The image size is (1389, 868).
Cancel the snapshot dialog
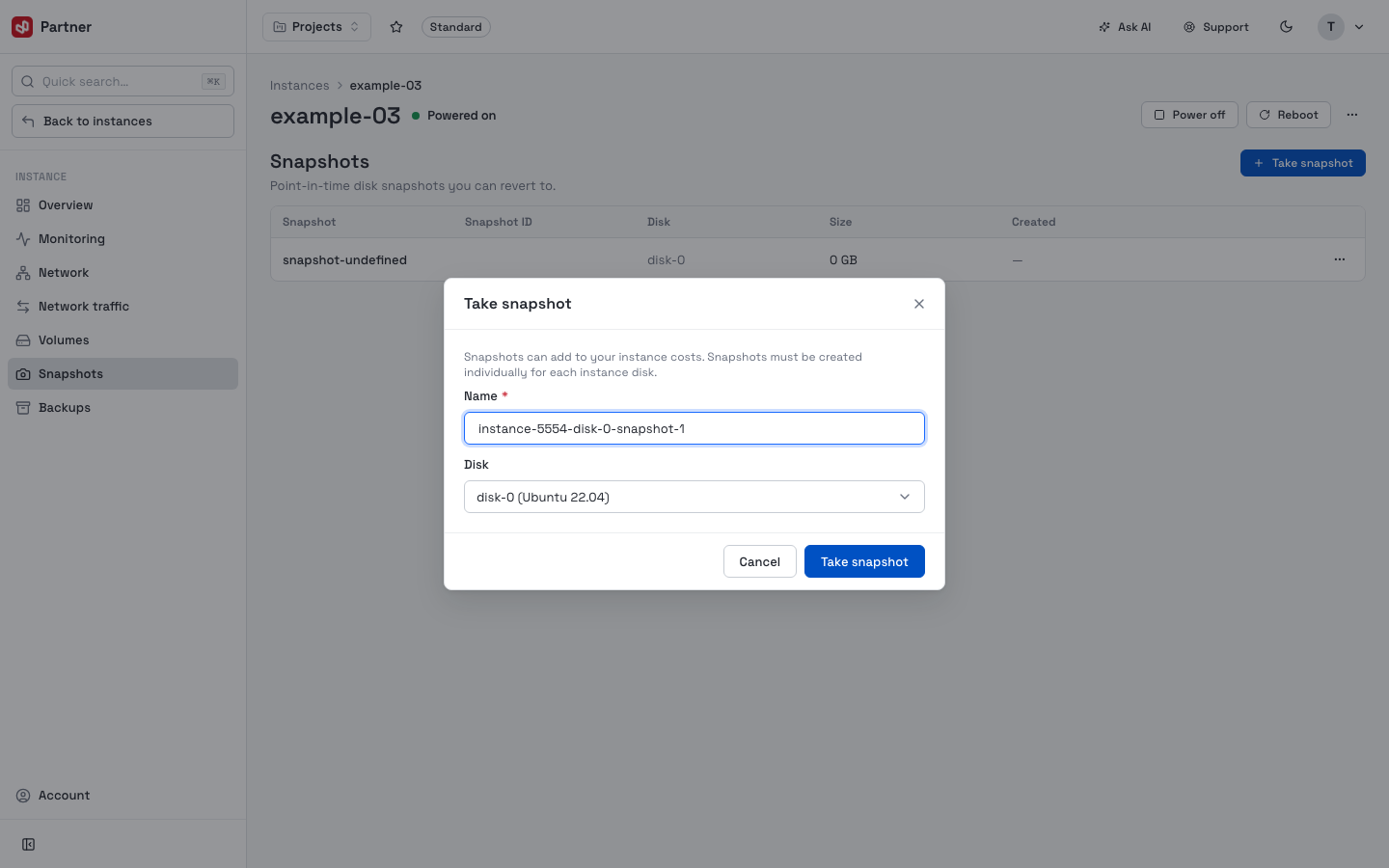coord(760,561)
